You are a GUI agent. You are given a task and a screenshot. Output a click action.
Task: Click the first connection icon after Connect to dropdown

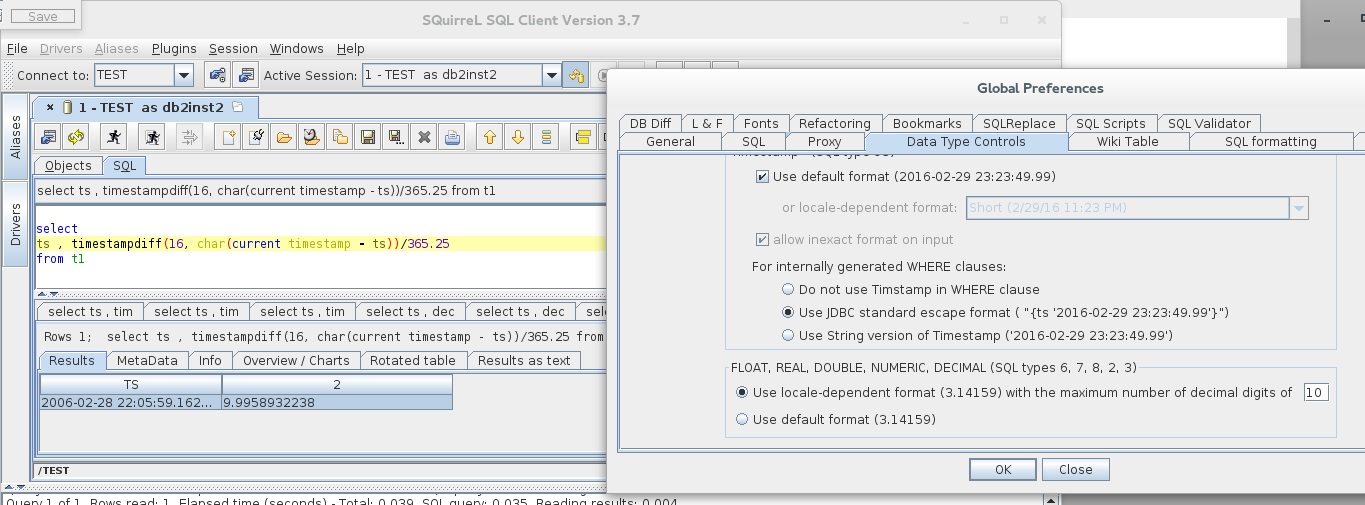coord(217,75)
